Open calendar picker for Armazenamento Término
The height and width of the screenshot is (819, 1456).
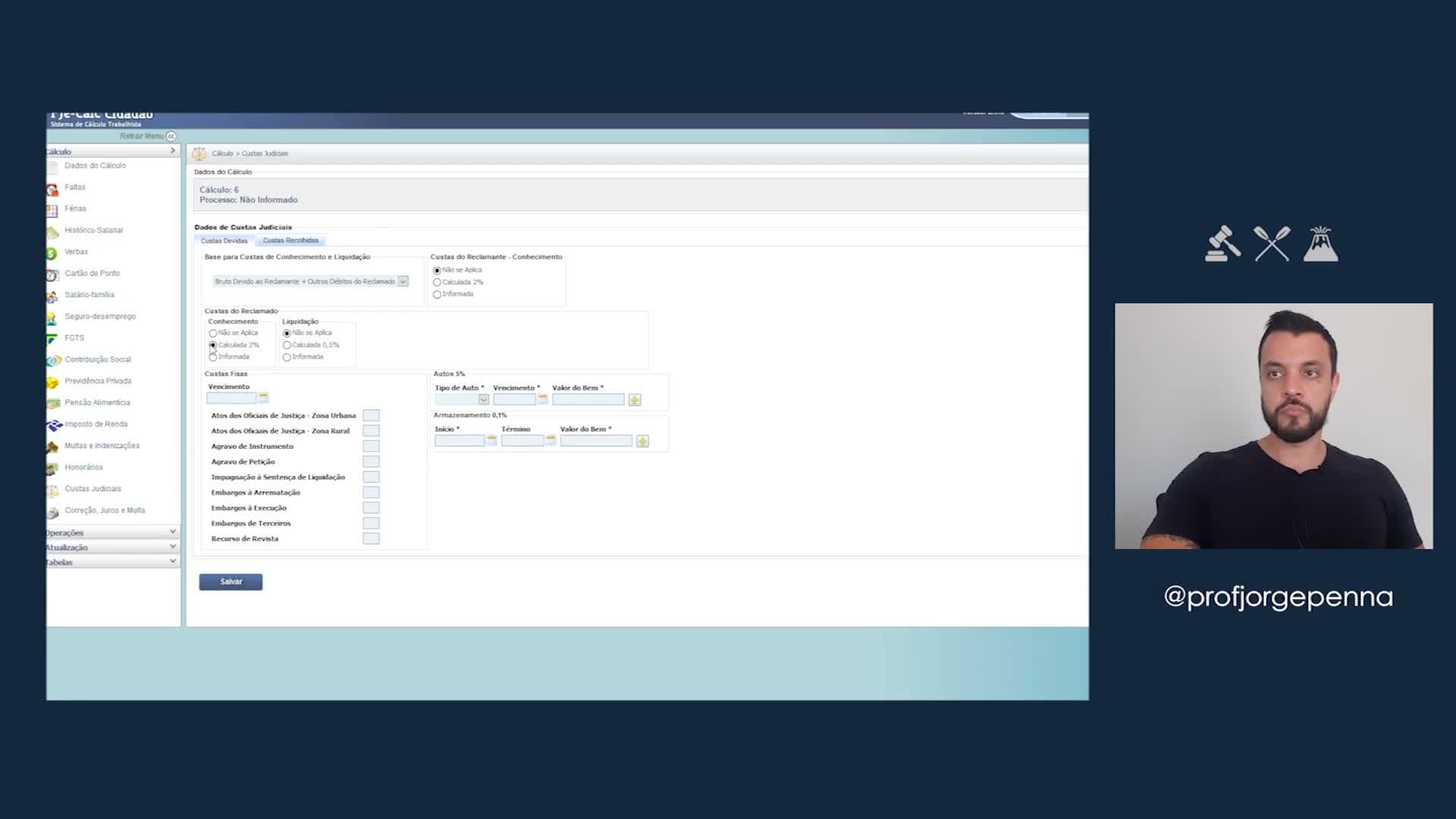(x=551, y=440)
